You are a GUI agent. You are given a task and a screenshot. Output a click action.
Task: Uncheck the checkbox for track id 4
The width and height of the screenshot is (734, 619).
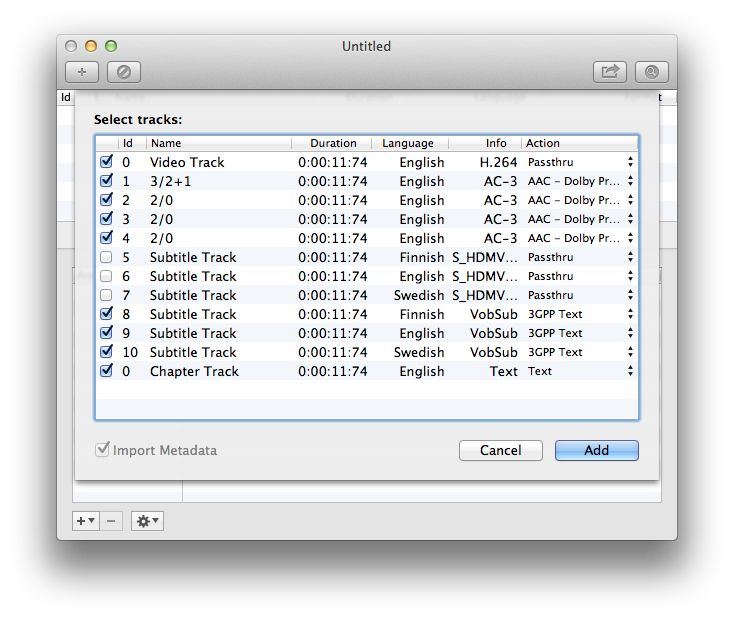point(106,238)
